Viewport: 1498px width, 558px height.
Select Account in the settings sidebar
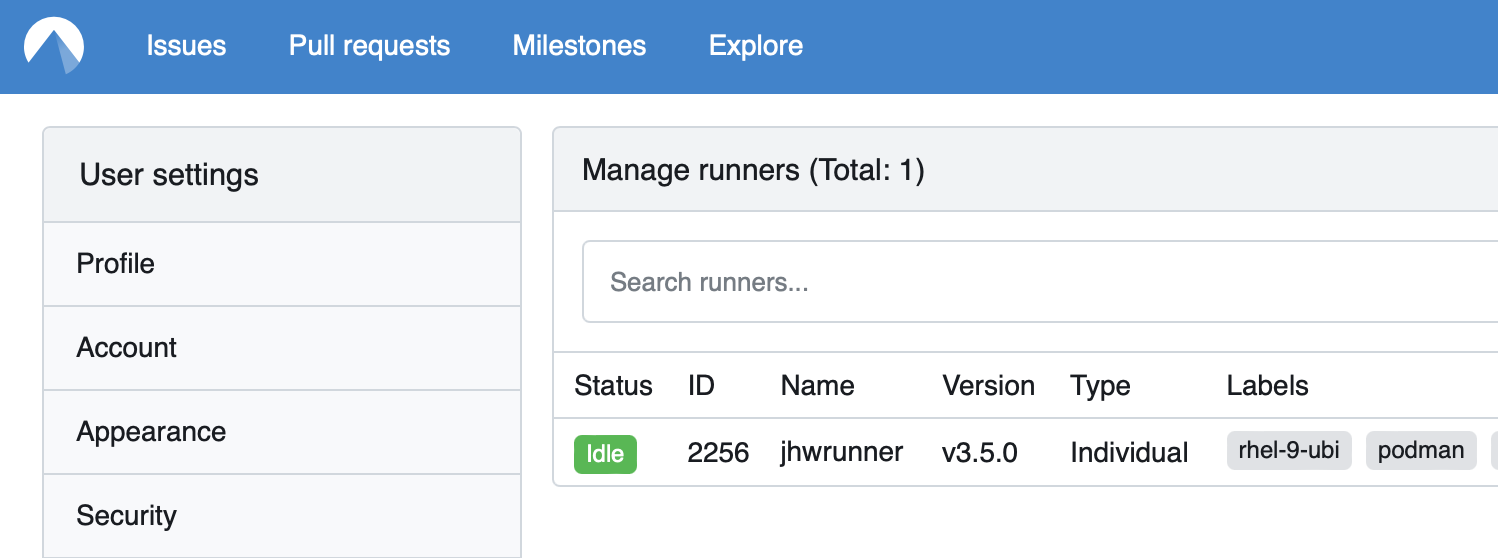[282, 348]
